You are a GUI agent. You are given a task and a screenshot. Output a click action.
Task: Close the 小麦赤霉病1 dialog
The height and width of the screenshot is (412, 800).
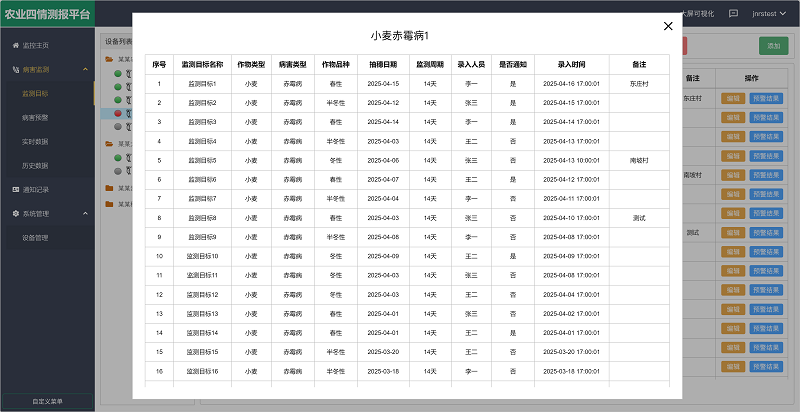[668, 27]
